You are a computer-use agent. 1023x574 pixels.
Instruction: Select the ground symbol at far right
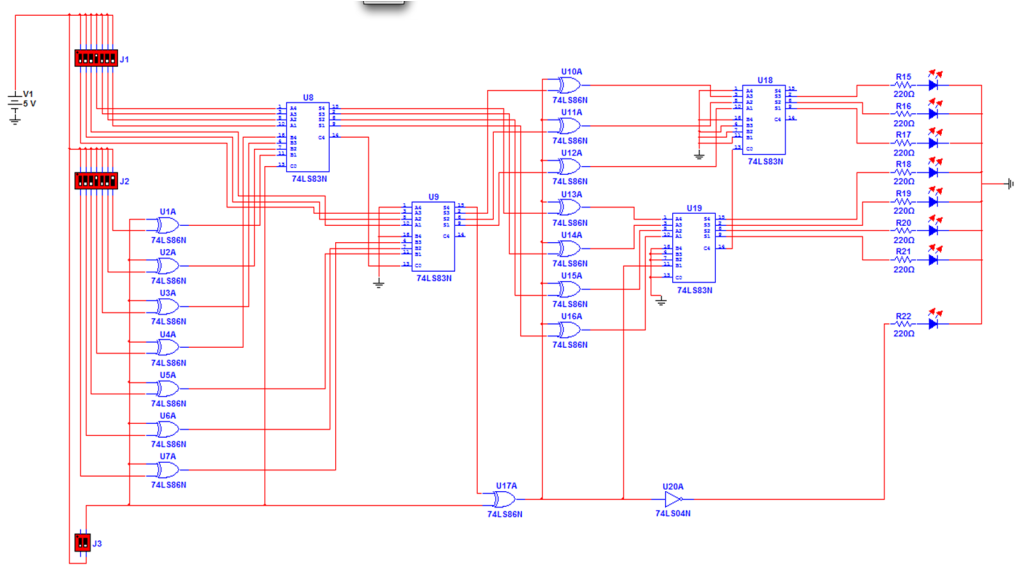1011,184
